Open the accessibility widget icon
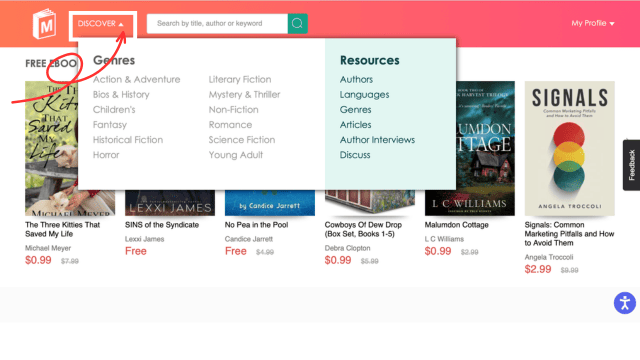This screenshot has width=640, height=360. coord(624,303)
